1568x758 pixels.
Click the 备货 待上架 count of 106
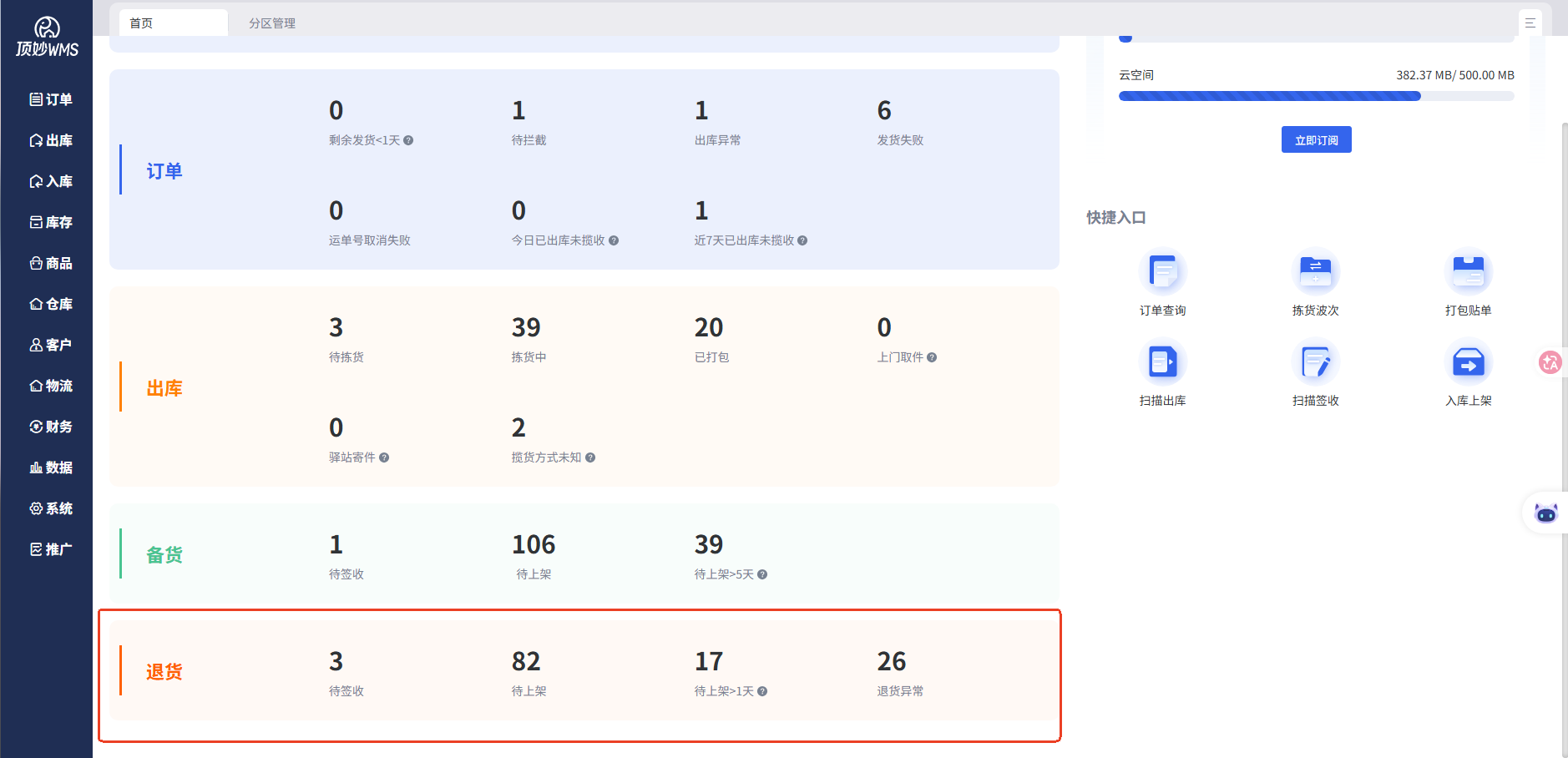point(534,544)
